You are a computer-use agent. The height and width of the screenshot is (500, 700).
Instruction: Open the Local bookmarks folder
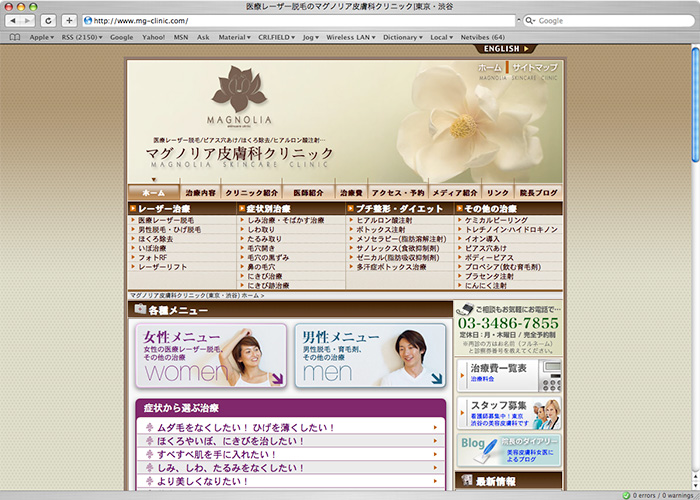pos(442,38)
